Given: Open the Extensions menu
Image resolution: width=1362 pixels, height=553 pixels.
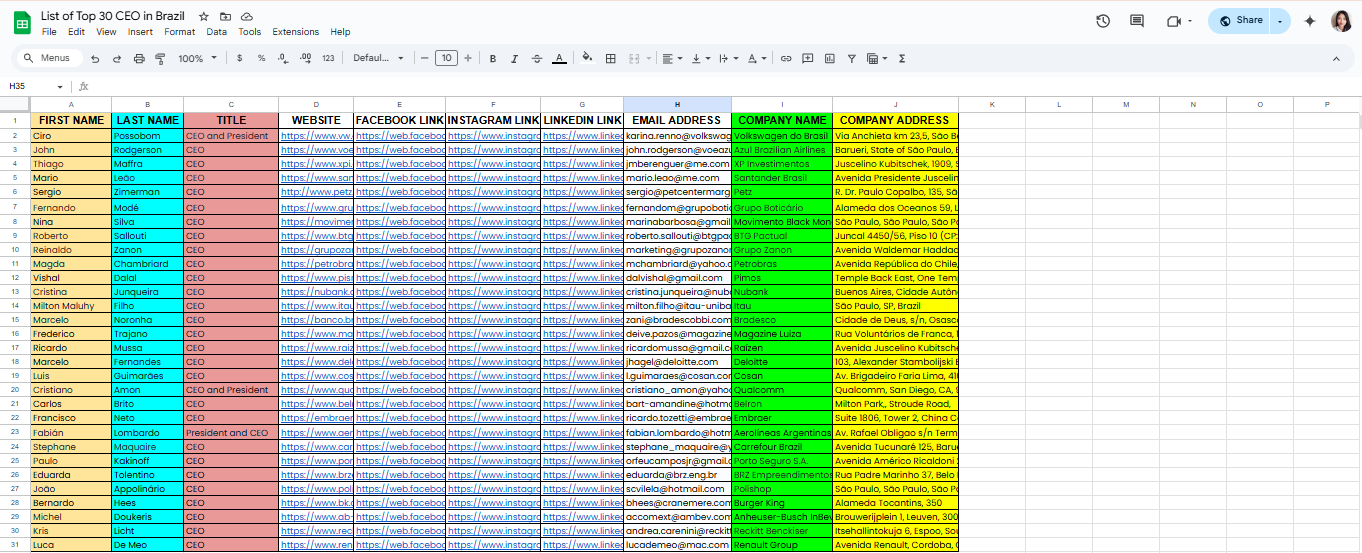Looking at the screenshot, I should (296, 32).
